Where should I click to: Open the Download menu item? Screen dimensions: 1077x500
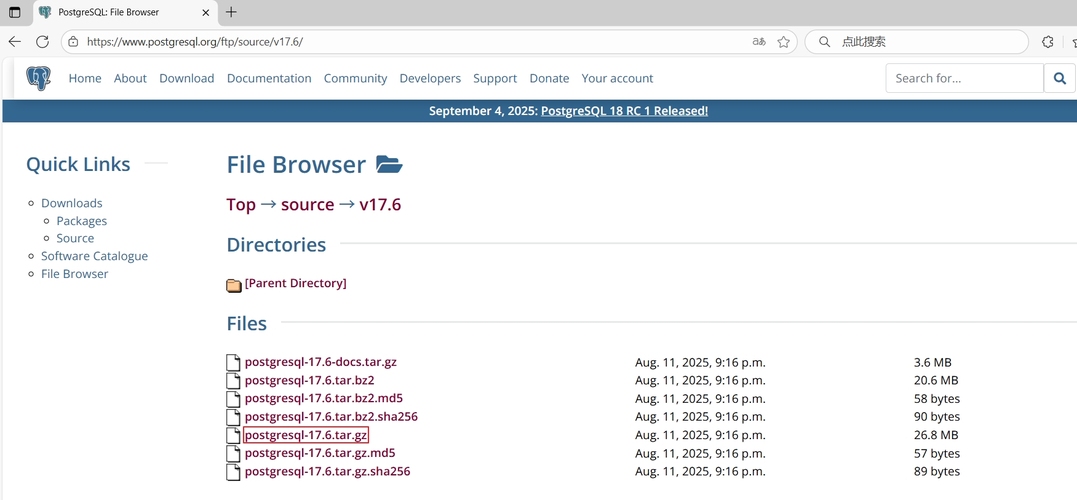coord(187,78)
